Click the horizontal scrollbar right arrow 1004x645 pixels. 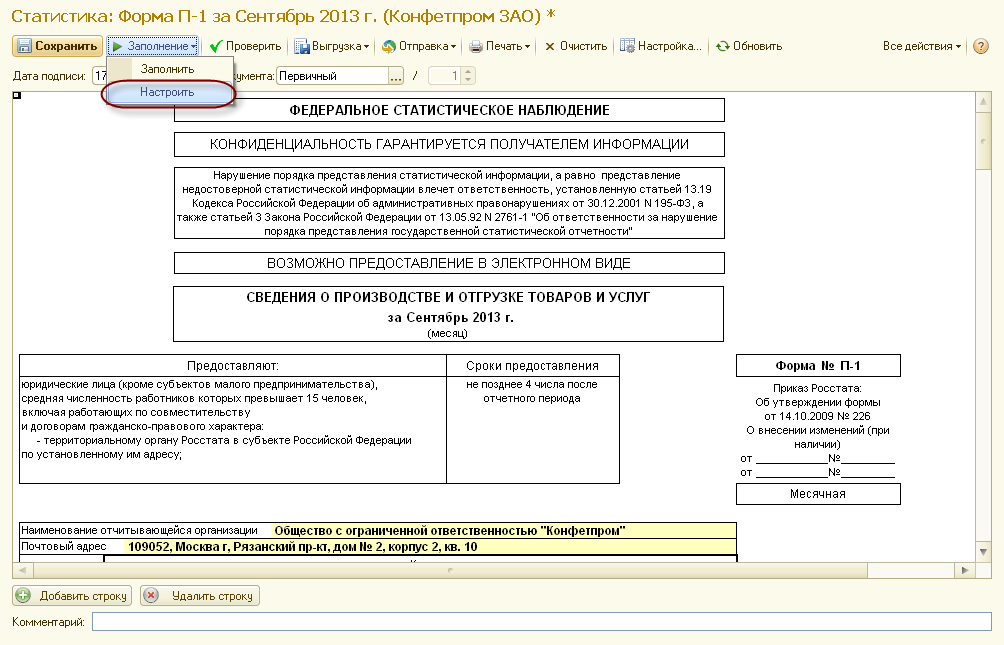965,570
